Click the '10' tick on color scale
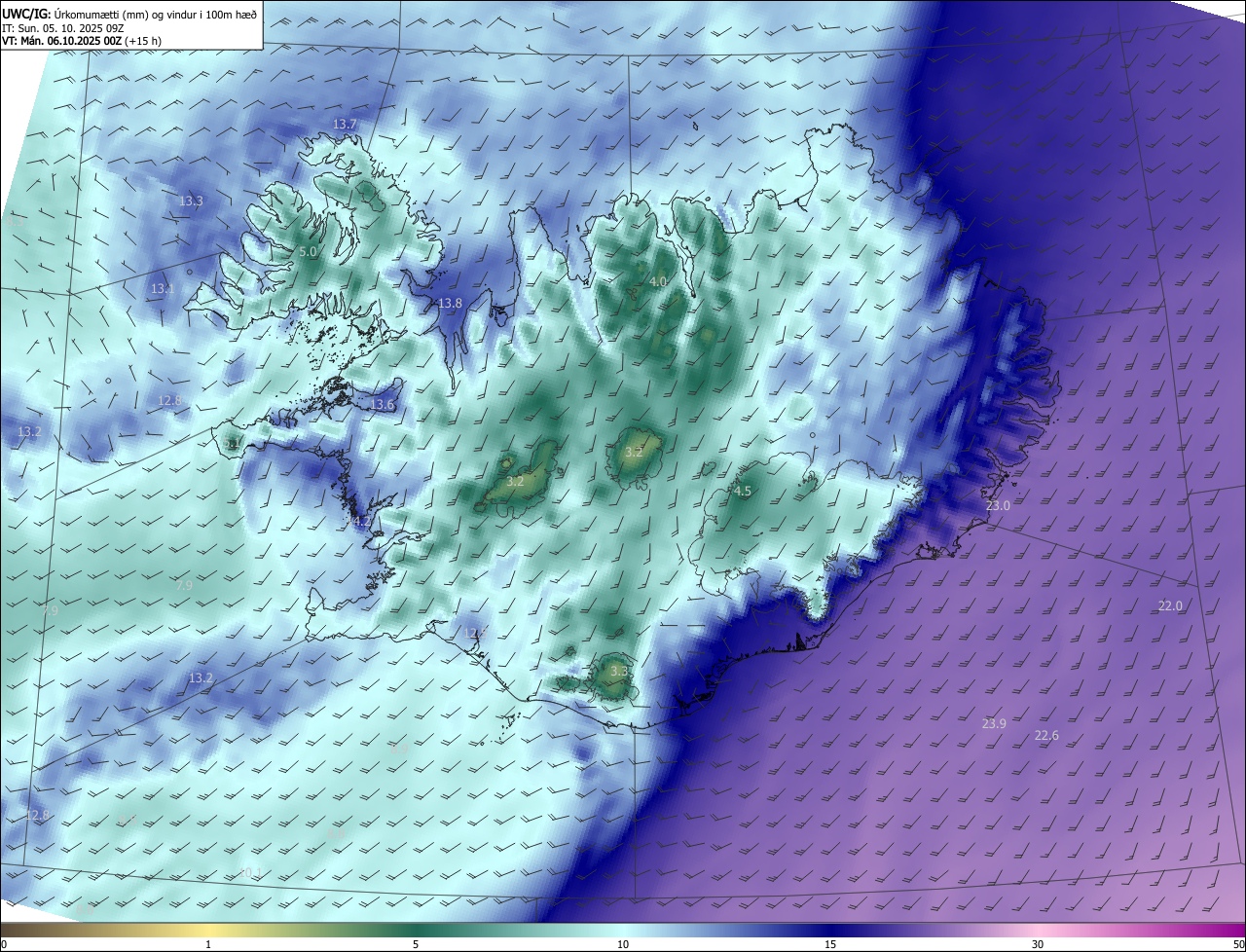The image size is (1246, 952). 623,944
